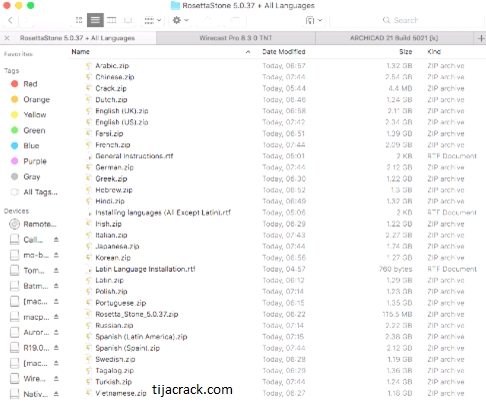Eject the Wire... volume
486x403 pixels.
pyautogui.click(x=56, y=379)
